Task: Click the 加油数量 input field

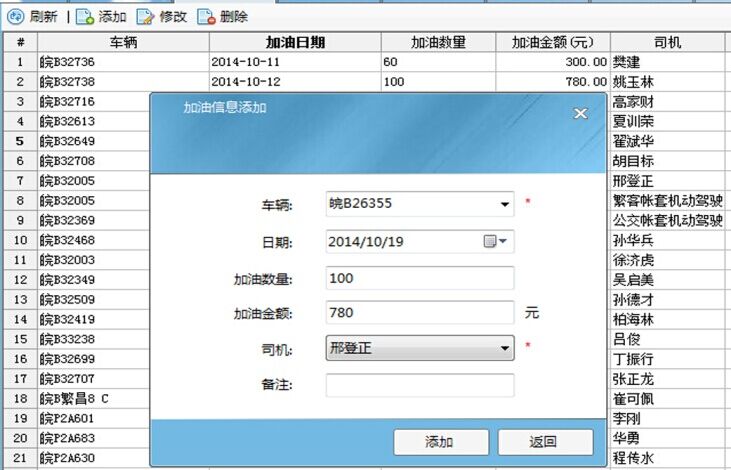Action: click(x=420, y=277)
